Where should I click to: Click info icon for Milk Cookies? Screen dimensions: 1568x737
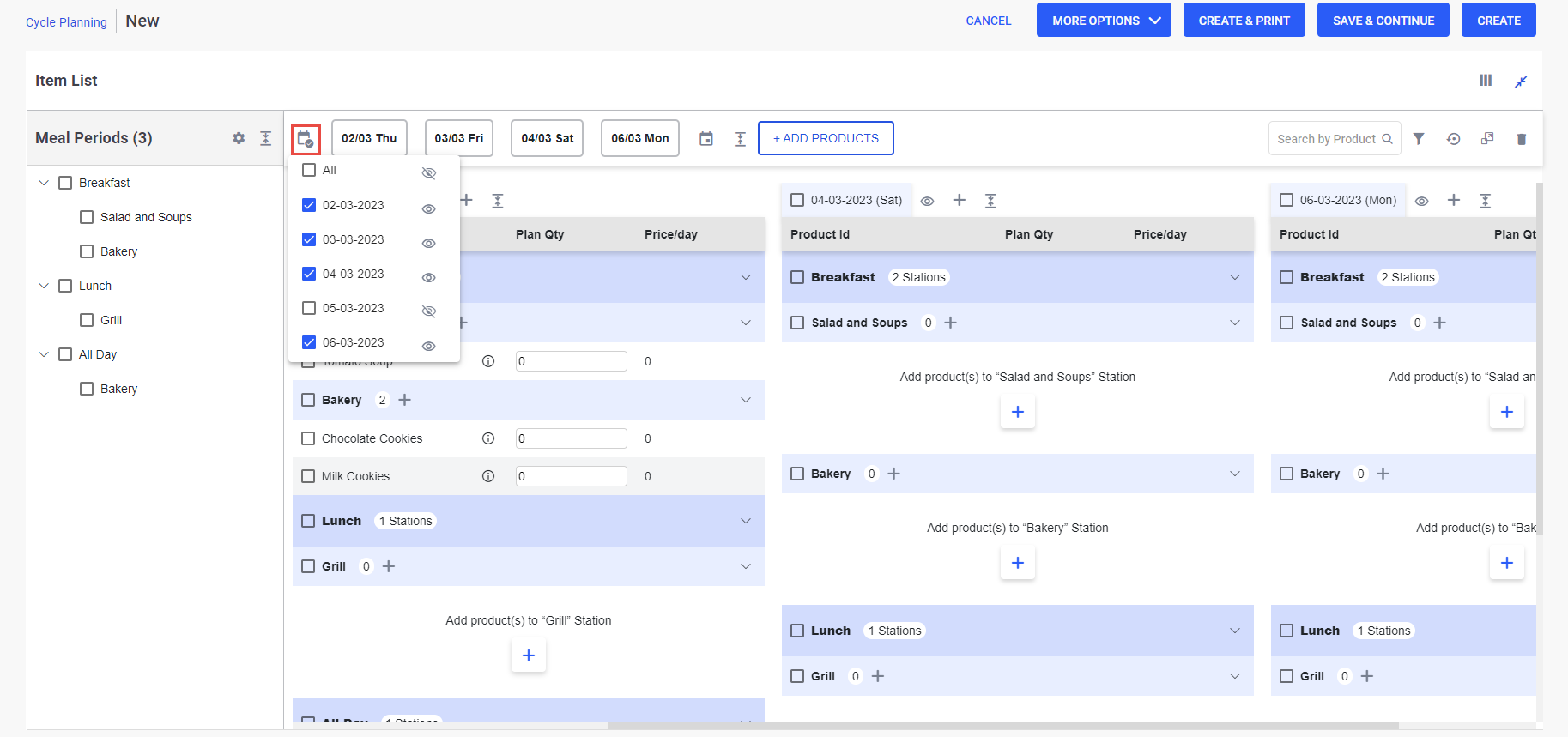point(488,476)
